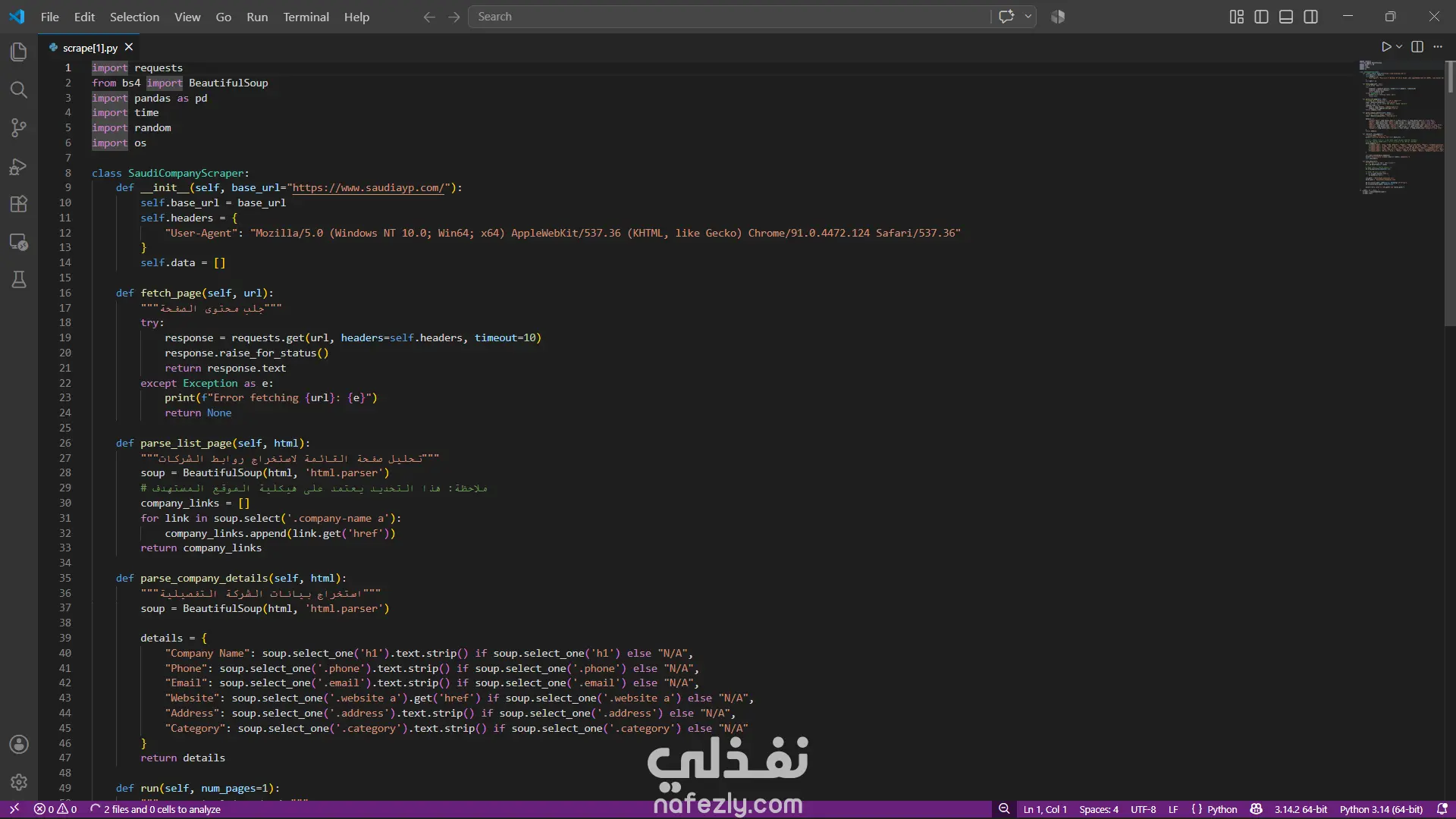
Task: Place cursor on 'import pandas as pd'
Action: pyautogui.click(x=149, y=98)
